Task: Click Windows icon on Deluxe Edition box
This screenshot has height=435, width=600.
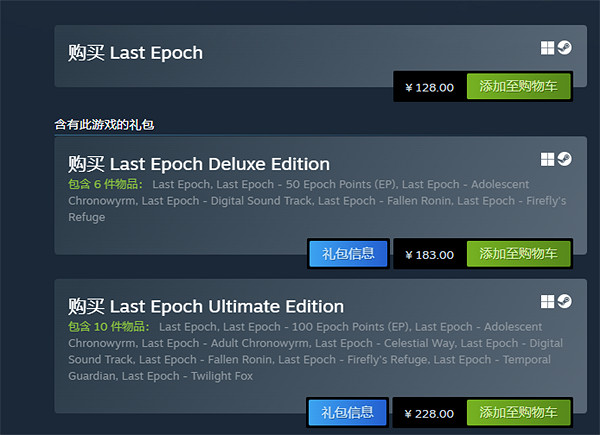Action: point(548,159)
